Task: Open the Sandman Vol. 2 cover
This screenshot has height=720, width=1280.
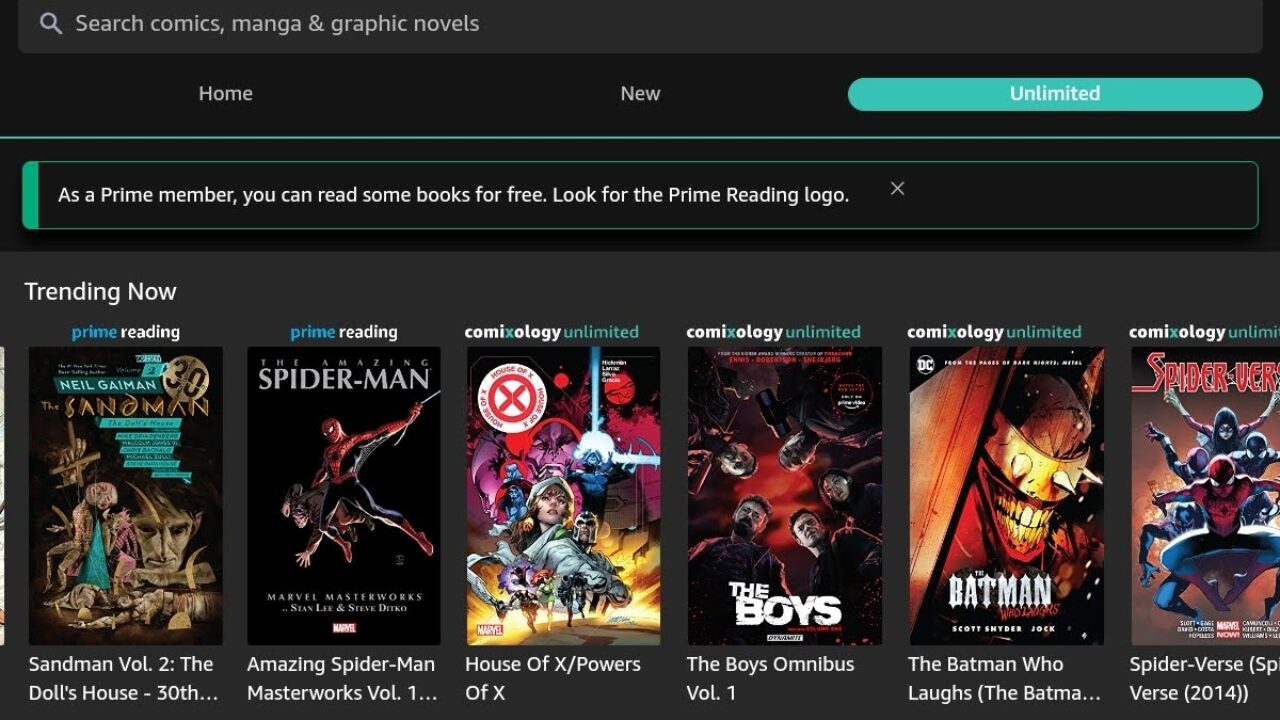Action: coord(126,495)
